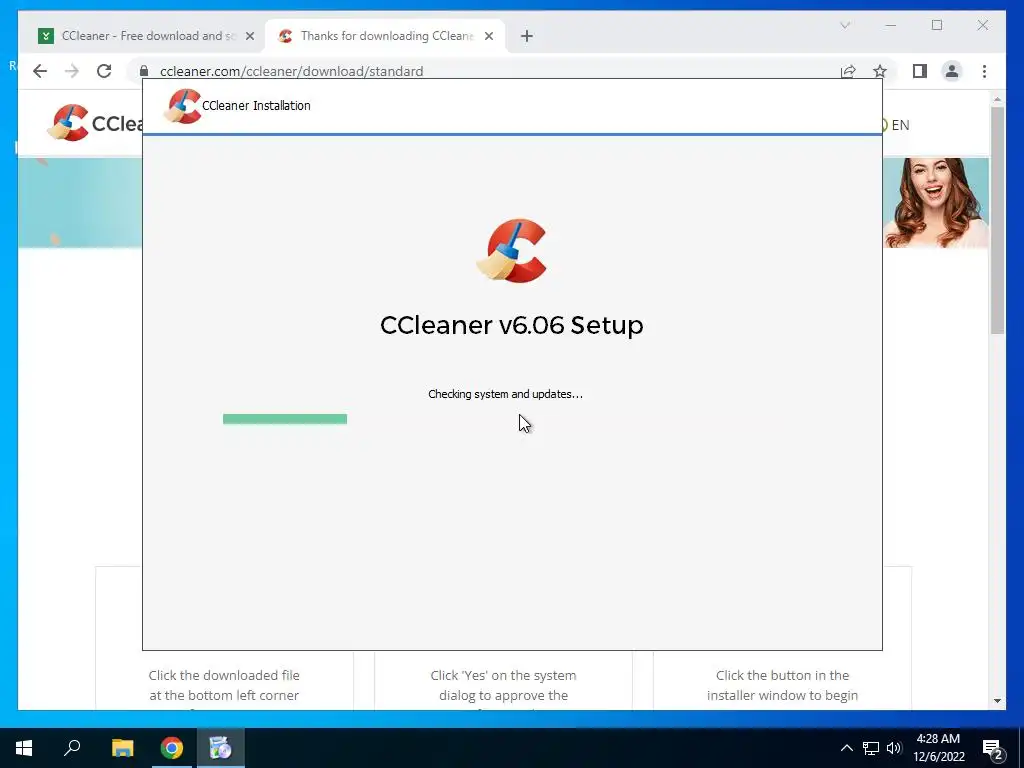This screenshot has height=768, width=1024.
Task: Open Chrome profile avatar
Action: (x=952, y=71)
